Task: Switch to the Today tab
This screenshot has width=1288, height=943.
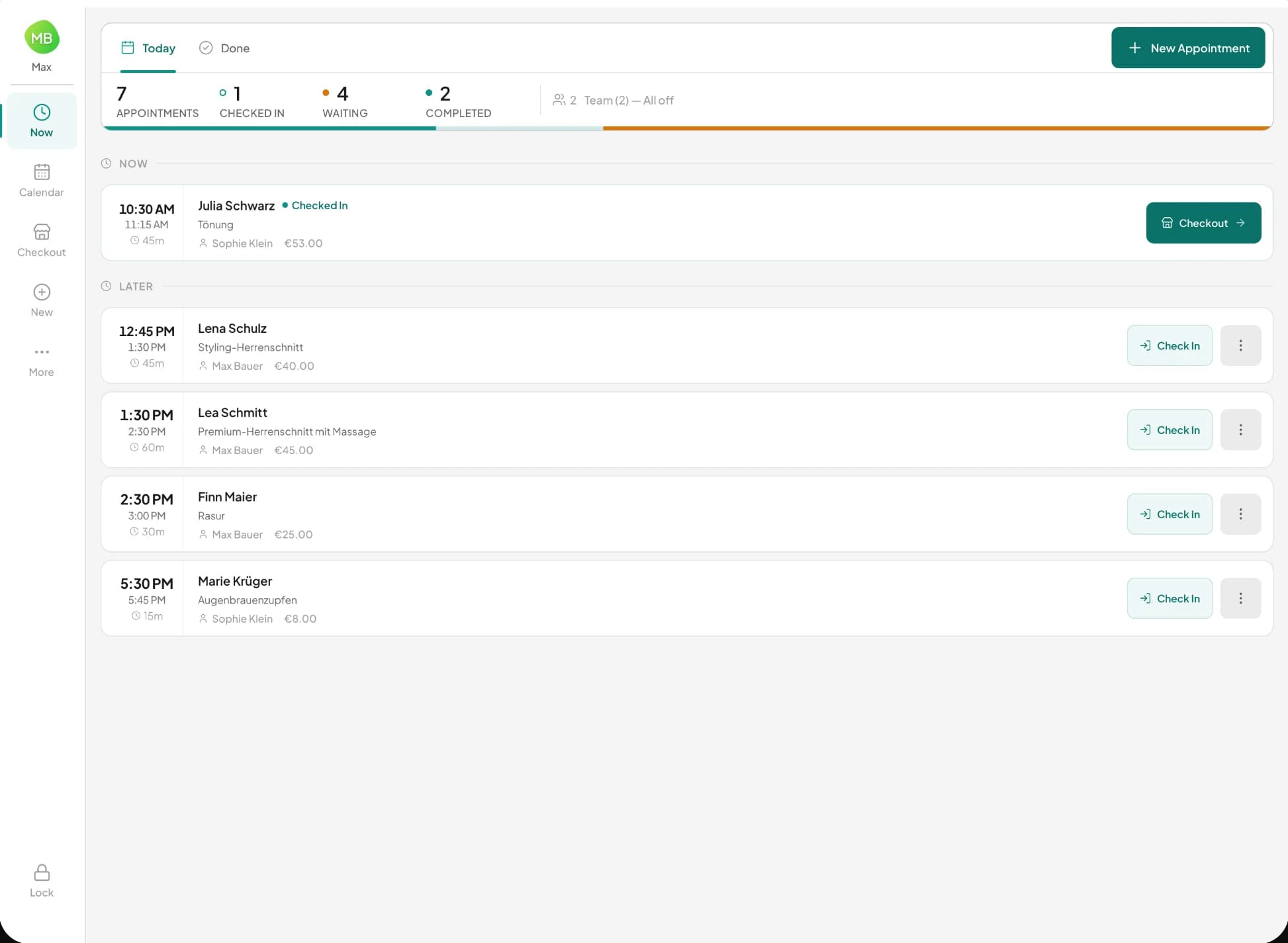Action: click(x=148, y=48)
